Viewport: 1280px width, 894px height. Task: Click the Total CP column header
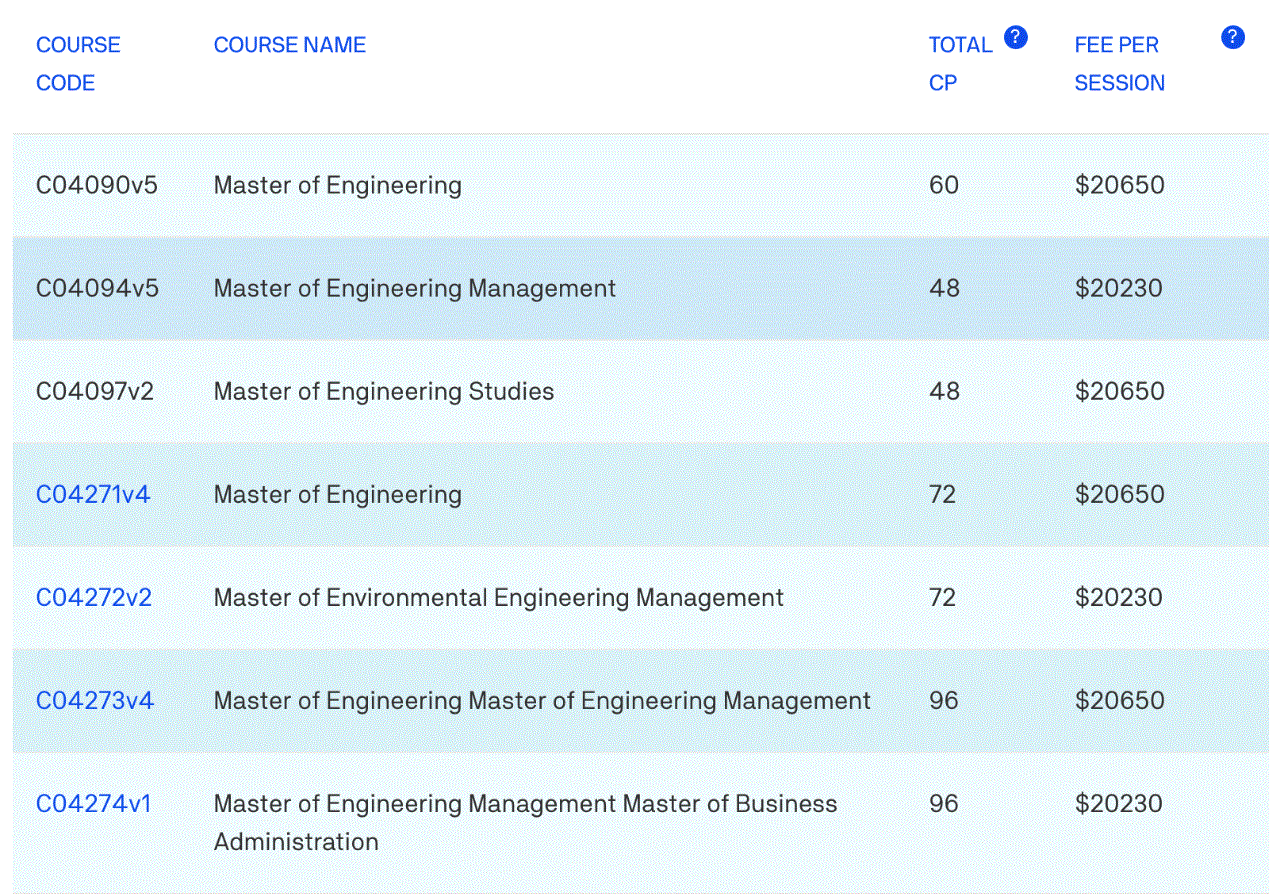[959, 64]
